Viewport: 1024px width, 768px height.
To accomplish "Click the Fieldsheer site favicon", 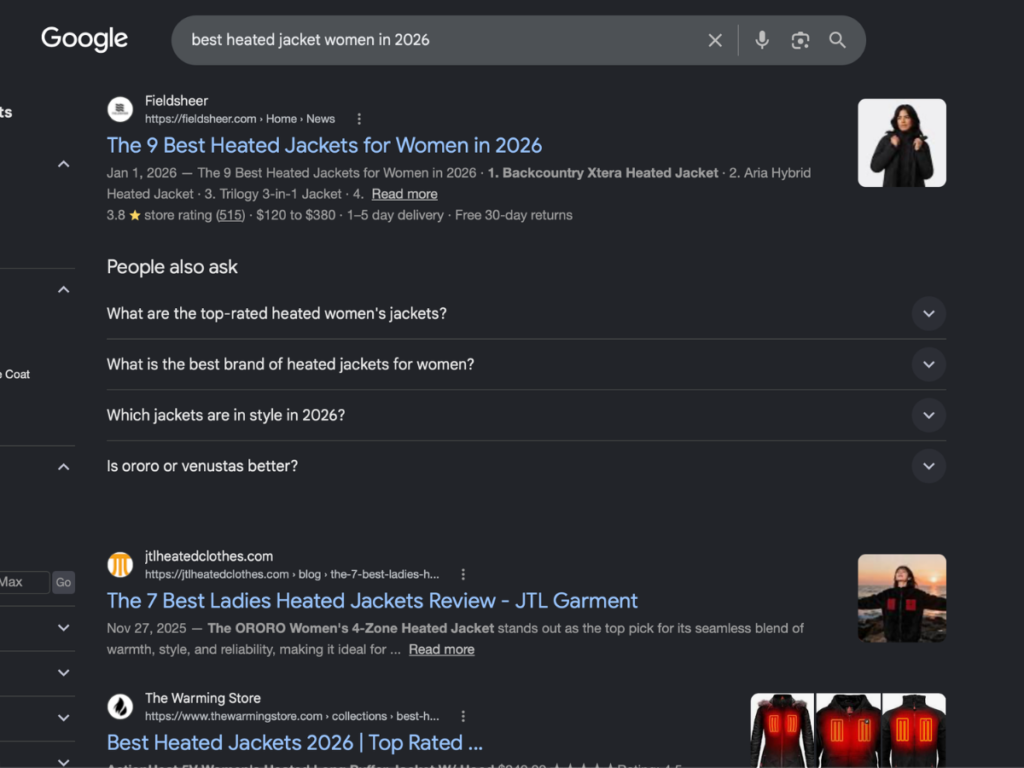I will [x=120, y=109].
